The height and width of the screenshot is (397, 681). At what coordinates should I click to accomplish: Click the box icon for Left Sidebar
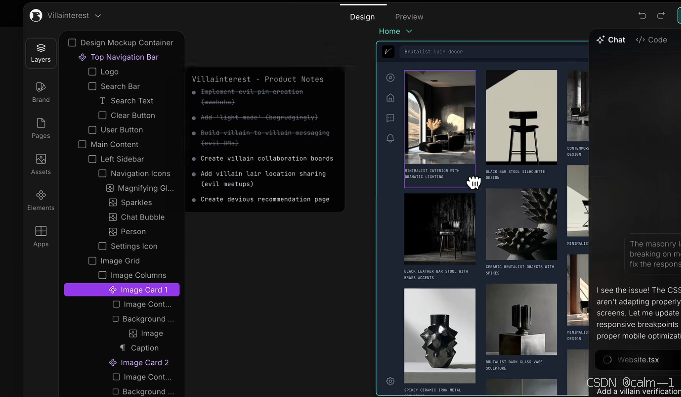[x=92, y=159]
